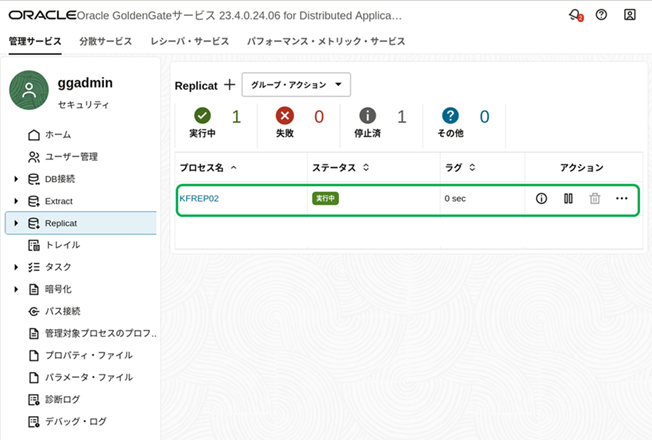
Task: Click the stopped count 1 beside 停止済
Action: point(401,117)
